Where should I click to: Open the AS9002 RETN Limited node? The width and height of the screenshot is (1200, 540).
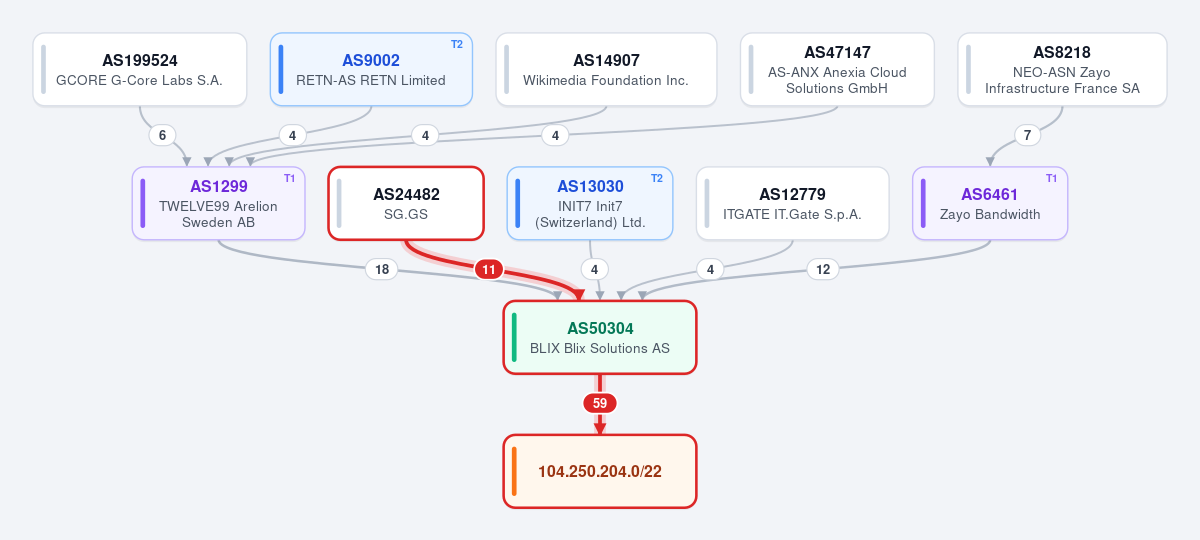pyautogui.click(x=371, y=69)
